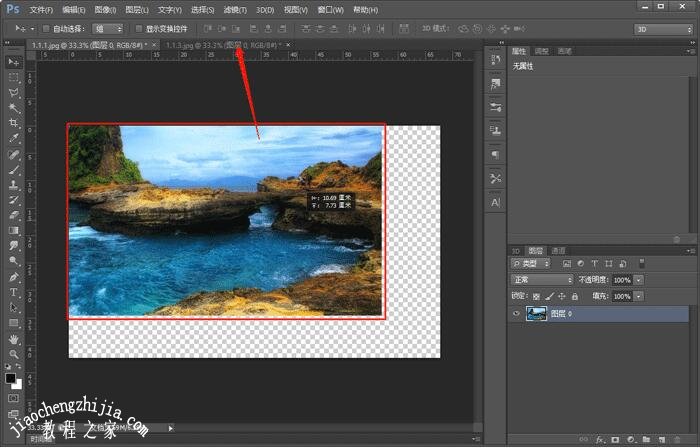This screenshot has height=448, width=700.
Task: Open the 图像 menu
Action: pos(105,10)
